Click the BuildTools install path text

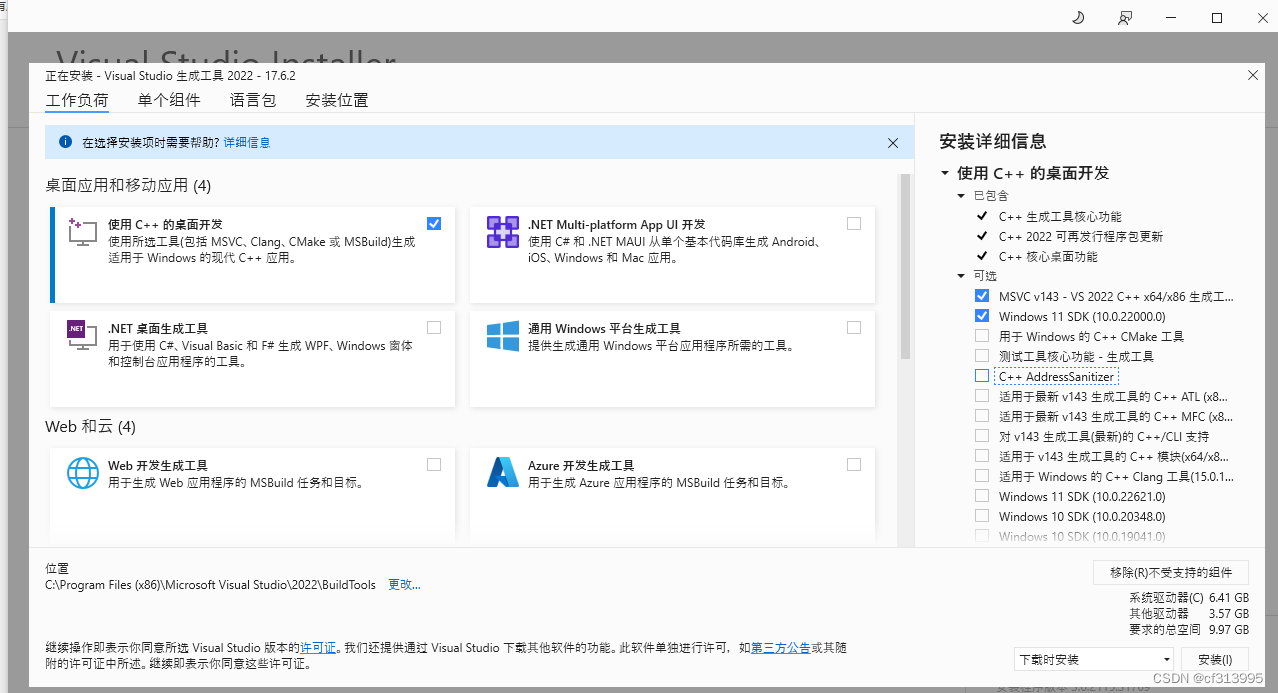[x=210, y=585]
